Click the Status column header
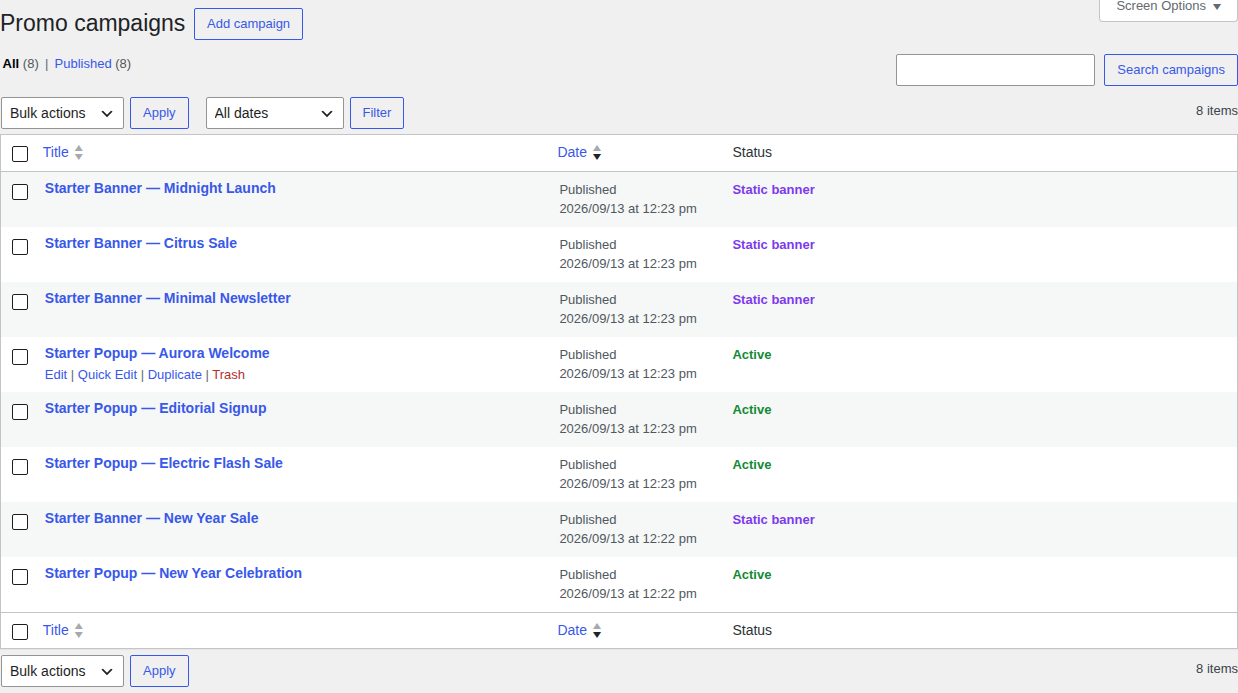This screenshot has width=1238, height=693. 752,152
